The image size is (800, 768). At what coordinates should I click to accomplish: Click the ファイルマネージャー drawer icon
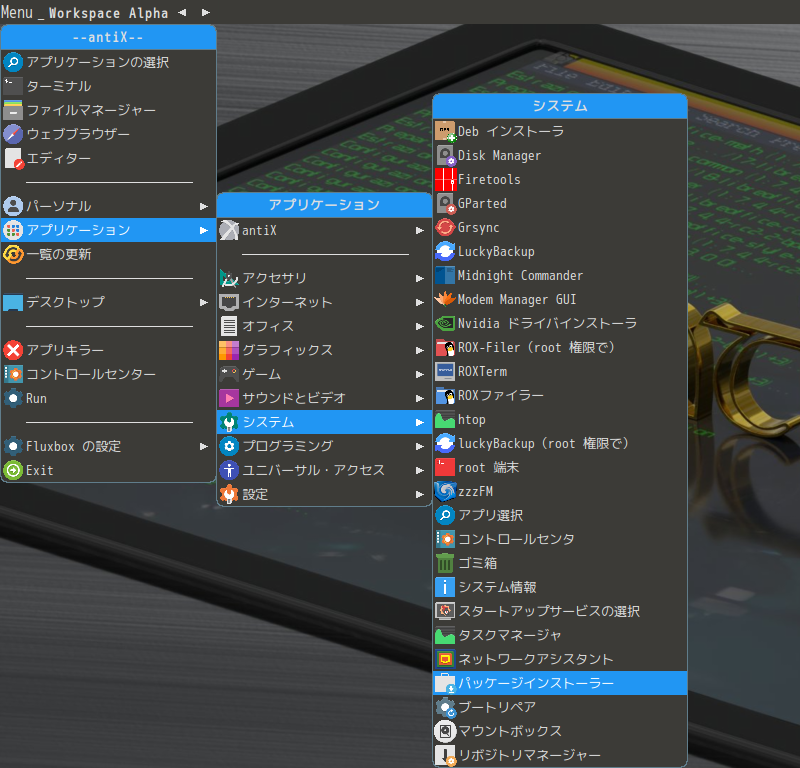(13, 110)
